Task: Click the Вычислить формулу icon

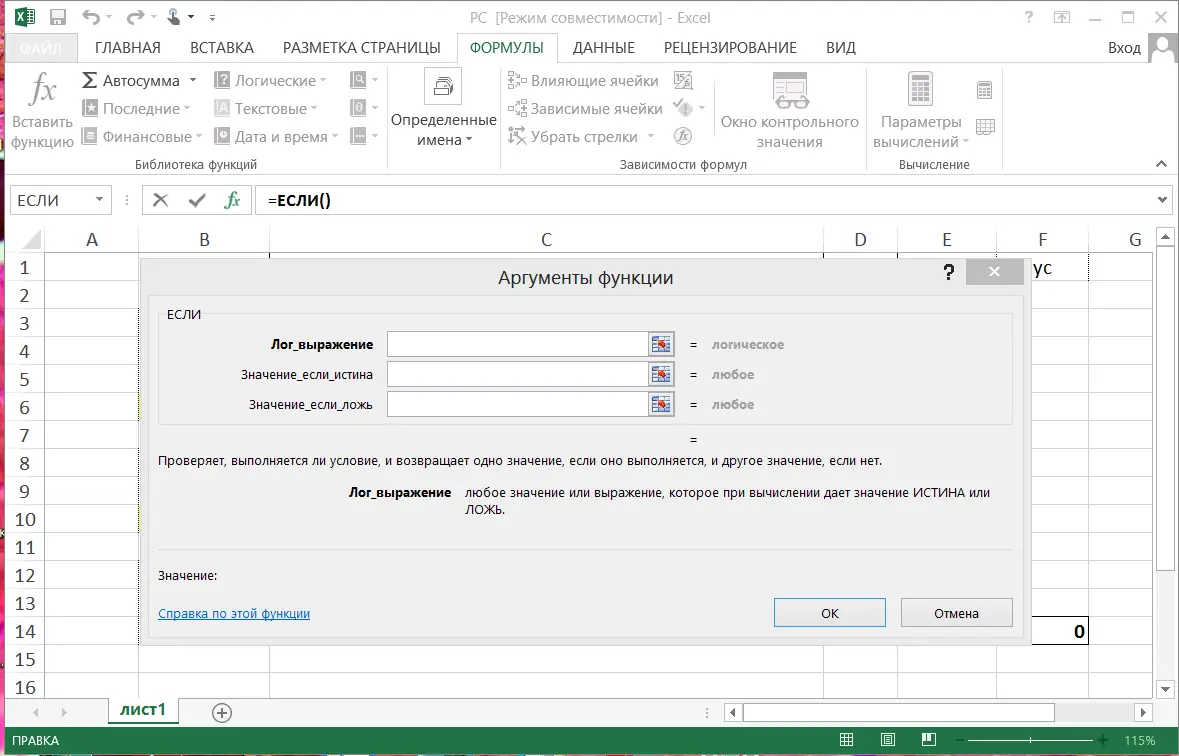Action: tap(683, 135)
